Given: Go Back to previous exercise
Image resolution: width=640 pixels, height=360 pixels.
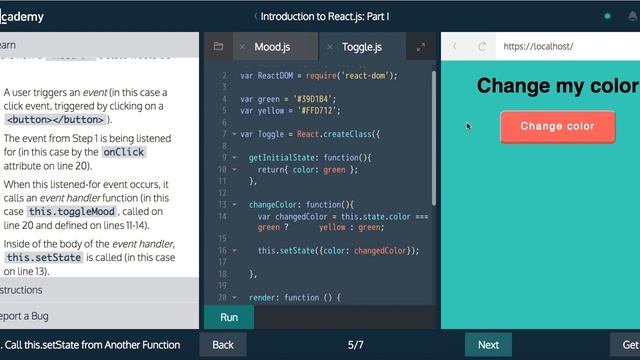Looking at the screenshot, I should [223, 345].
